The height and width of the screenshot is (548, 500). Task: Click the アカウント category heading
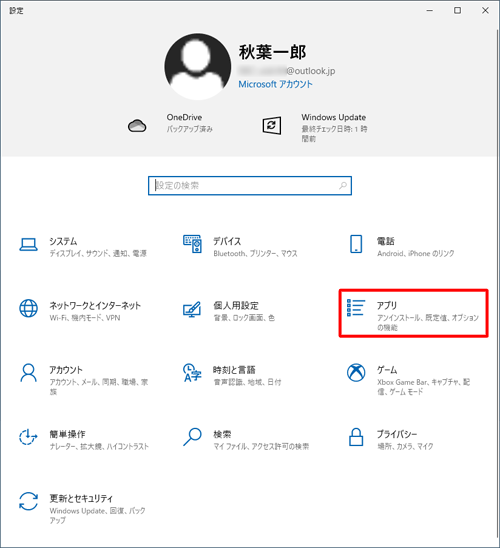point(66,370)
